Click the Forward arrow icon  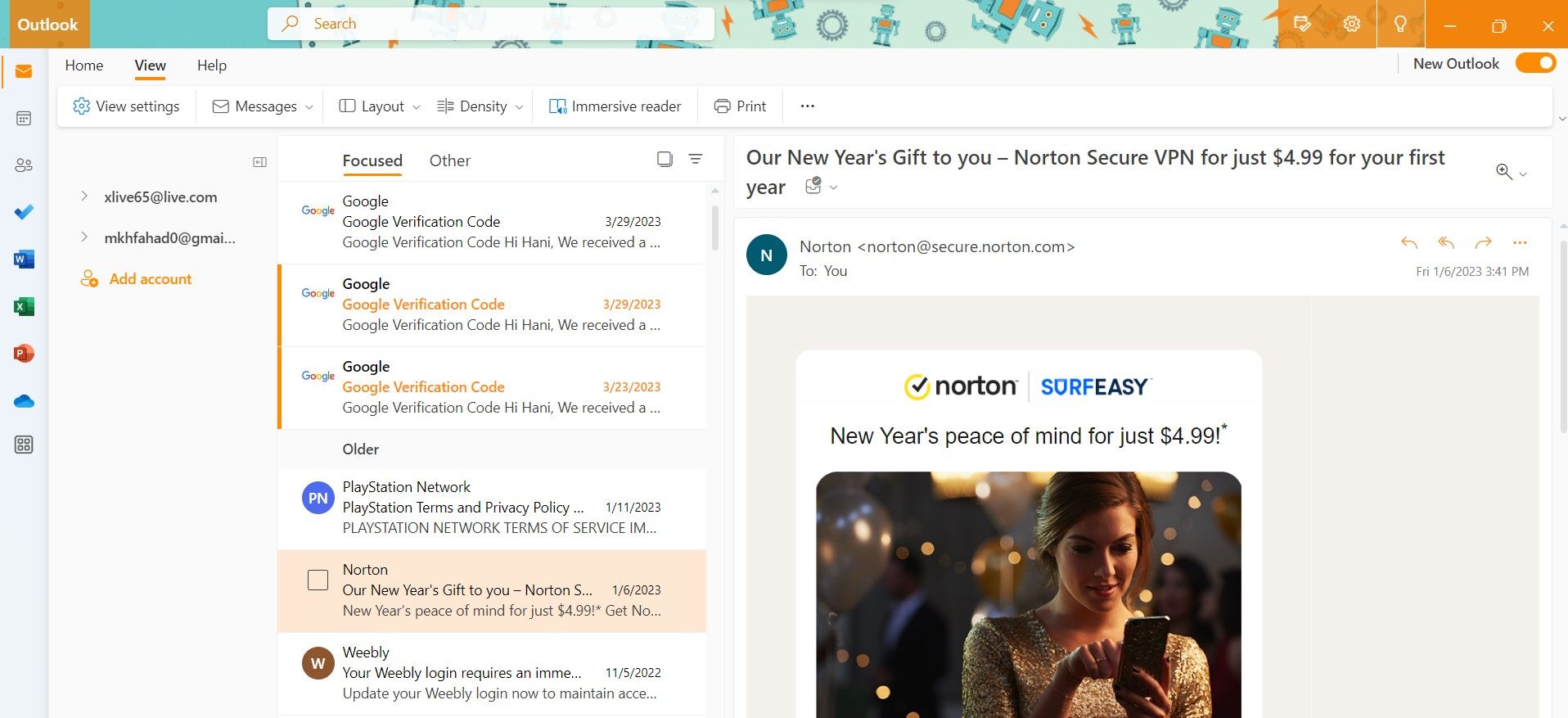coord(1483,242)
